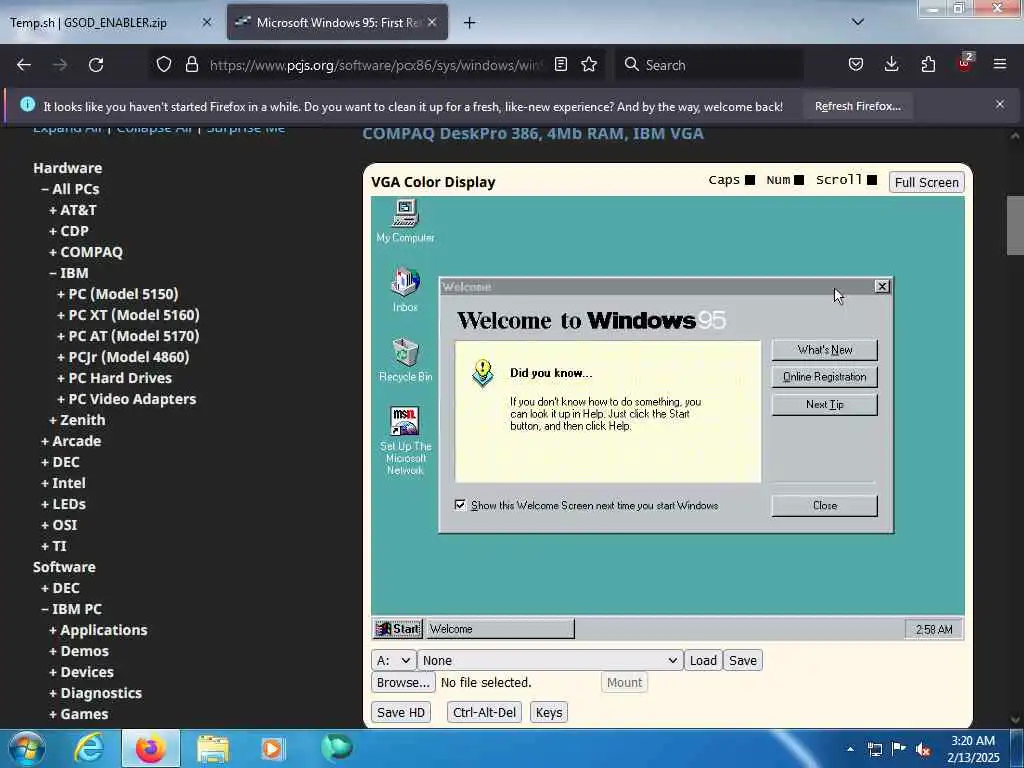Expand the OSI tree item
The height and width of the screenshot is (768, 1024).
(x=59, y=525)
